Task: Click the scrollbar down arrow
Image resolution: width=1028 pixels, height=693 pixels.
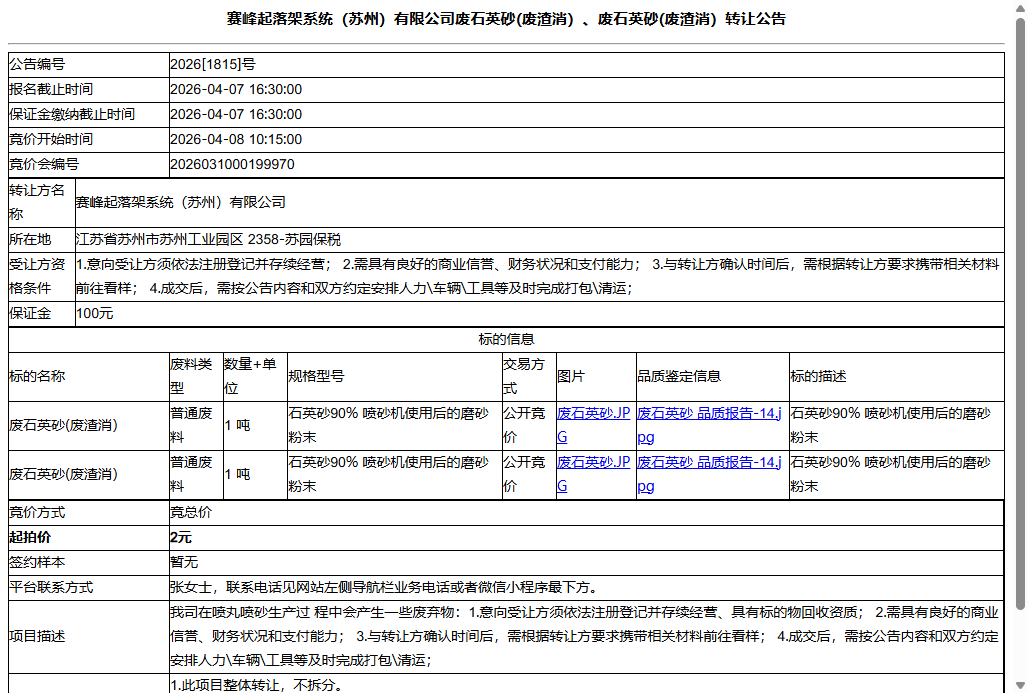Action: (x=1019, y=683)
